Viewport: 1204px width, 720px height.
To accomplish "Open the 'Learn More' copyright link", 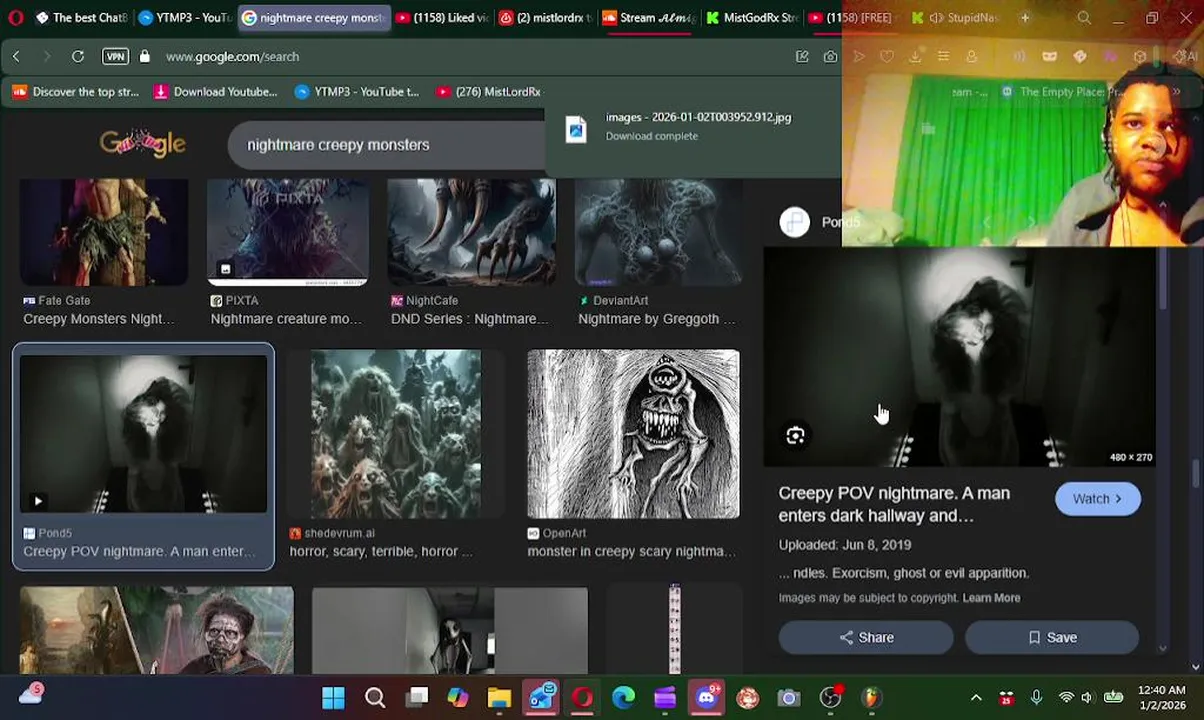I will [x=991, y=598].
